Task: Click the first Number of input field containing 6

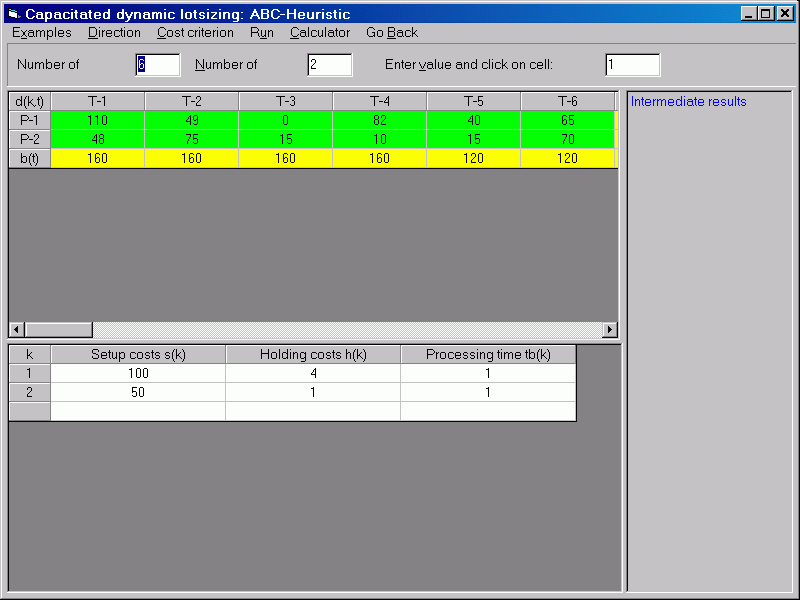Action: click(x=158, y=65)
